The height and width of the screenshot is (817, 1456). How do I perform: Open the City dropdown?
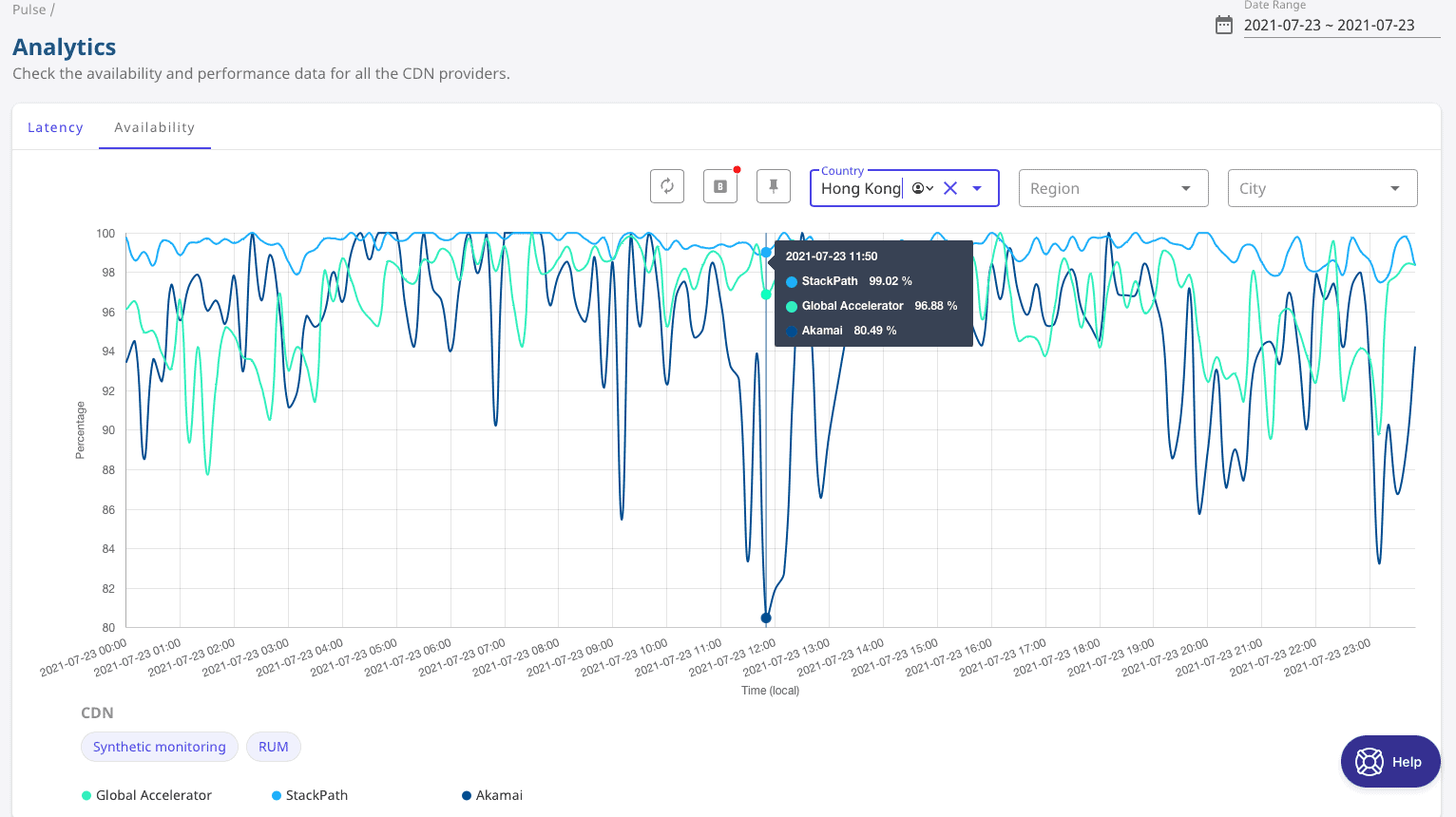1322,188
